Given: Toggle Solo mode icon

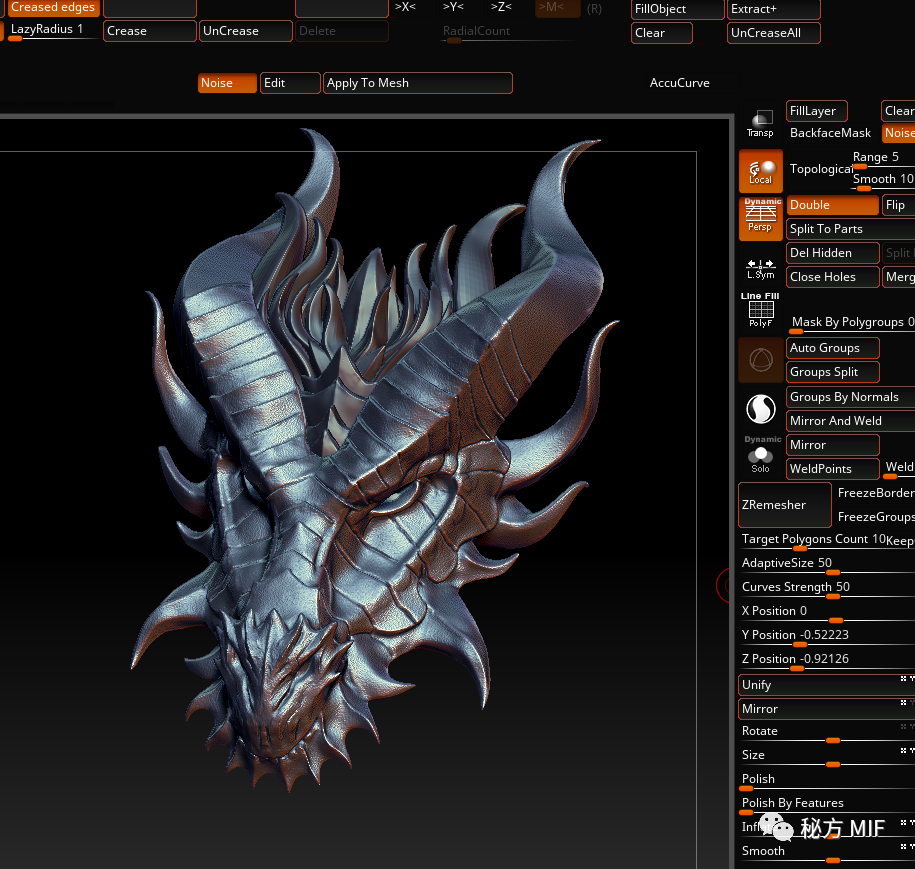Looking at the screenshot, I should (x=760, y=455).
